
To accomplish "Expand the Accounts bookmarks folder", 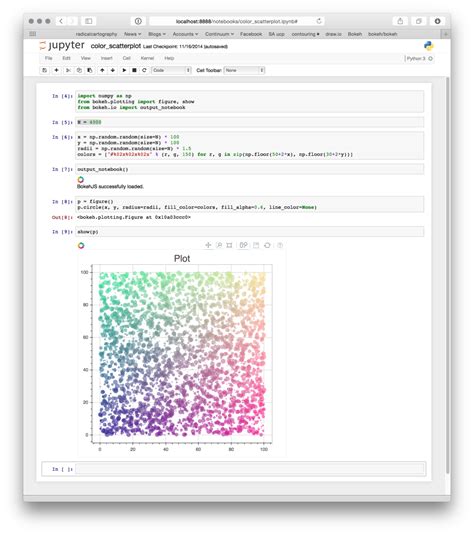I will tap(185, 34).
